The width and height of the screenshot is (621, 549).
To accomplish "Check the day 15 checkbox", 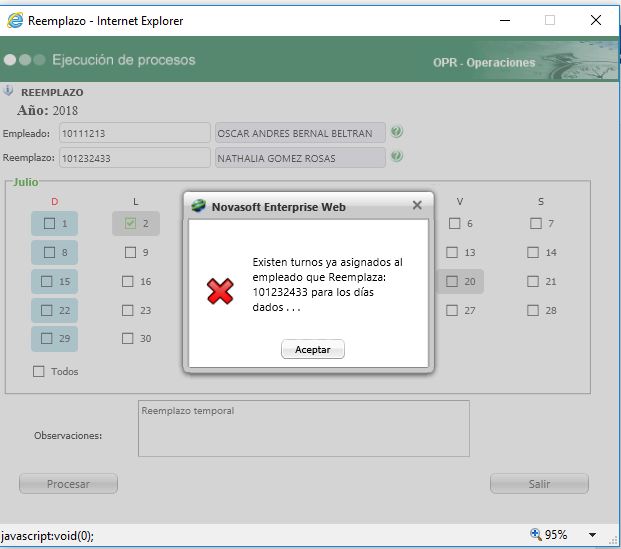I will (47, 281).
